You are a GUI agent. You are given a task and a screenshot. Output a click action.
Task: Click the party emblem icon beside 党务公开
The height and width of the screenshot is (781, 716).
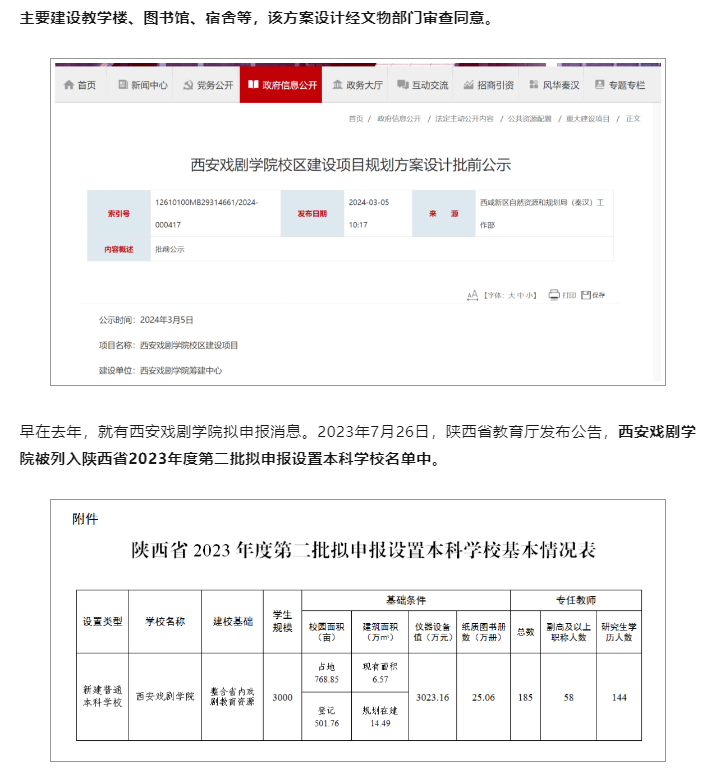point(188,85)
